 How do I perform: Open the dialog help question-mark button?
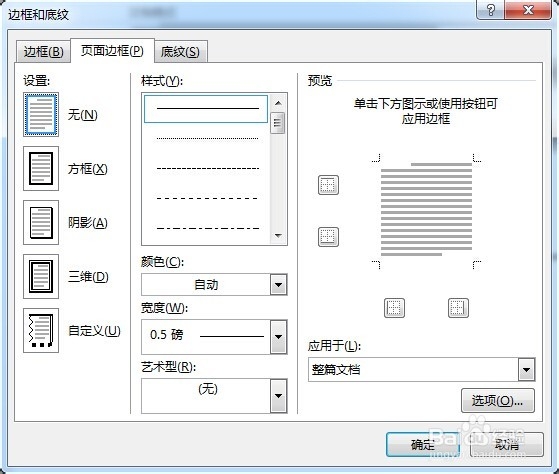tap(491, 10)
